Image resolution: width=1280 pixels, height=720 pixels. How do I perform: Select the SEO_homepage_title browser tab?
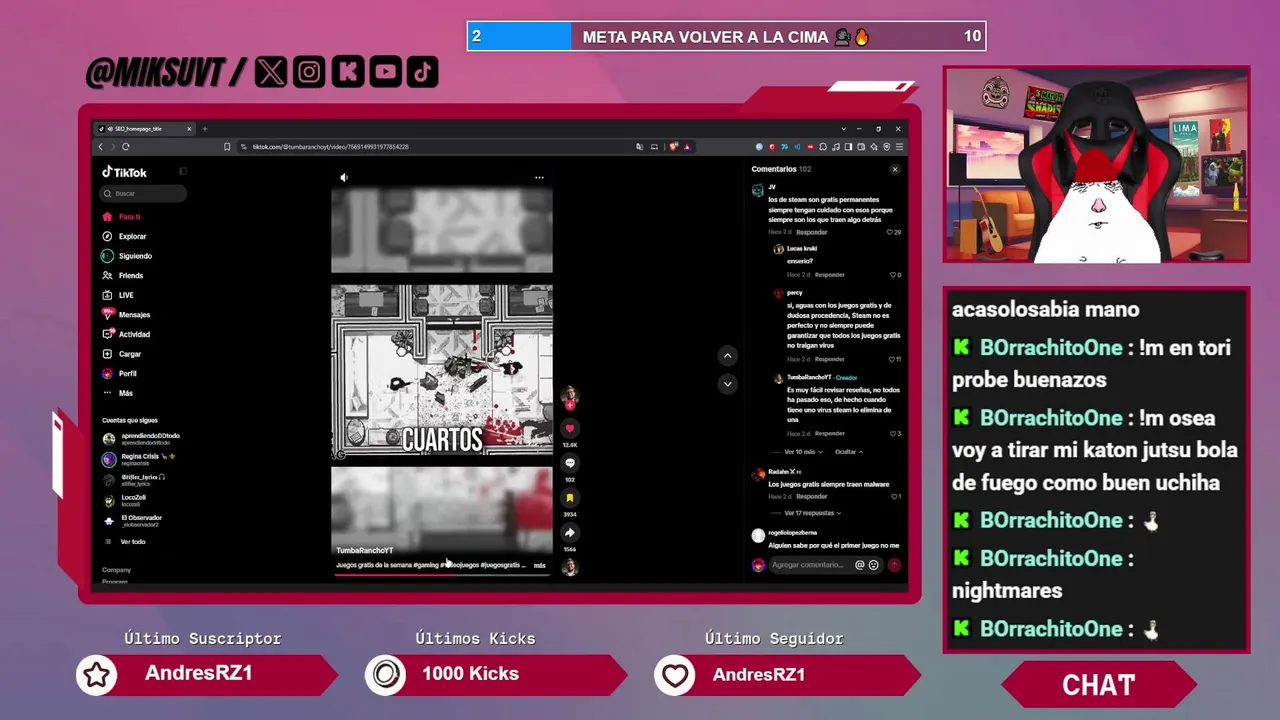[145, 129]
